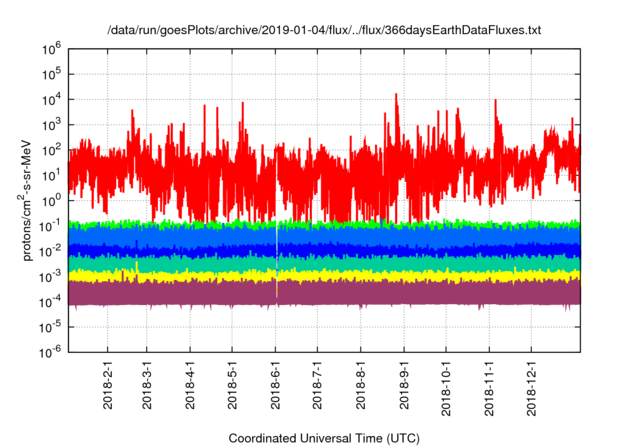This screenshot has width=640, height=448.
Task: Click the 2018-9-1 date tick label
Action: coord(404,385)
